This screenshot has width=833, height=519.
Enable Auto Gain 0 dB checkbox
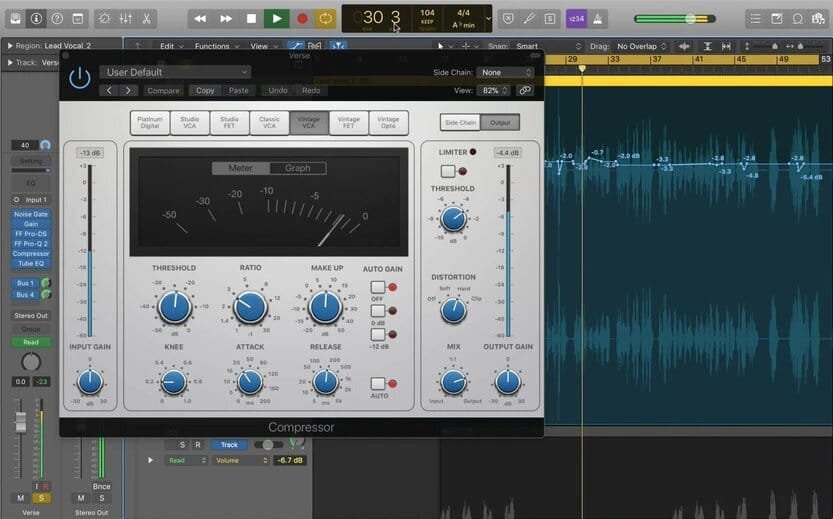(x=378, y=311)
